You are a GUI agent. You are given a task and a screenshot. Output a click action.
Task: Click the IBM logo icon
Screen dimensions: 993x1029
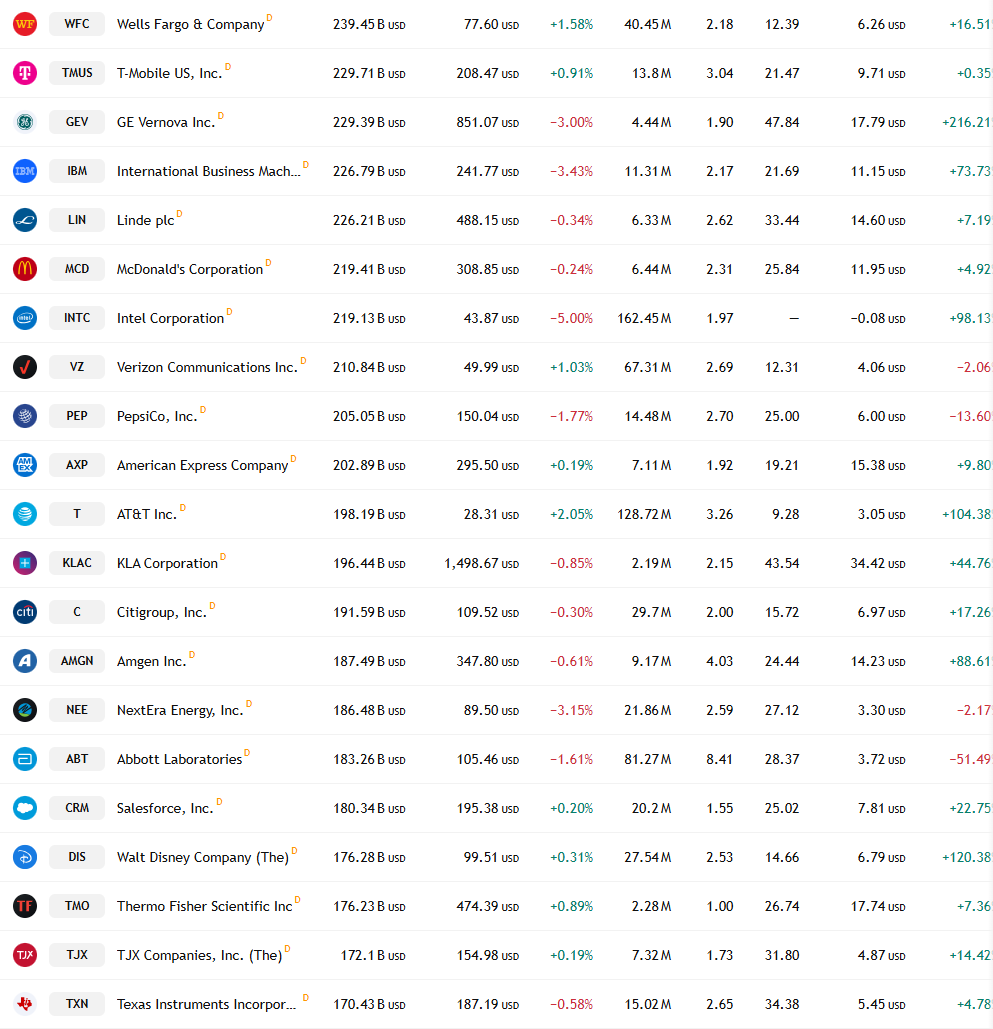(25, 171)
